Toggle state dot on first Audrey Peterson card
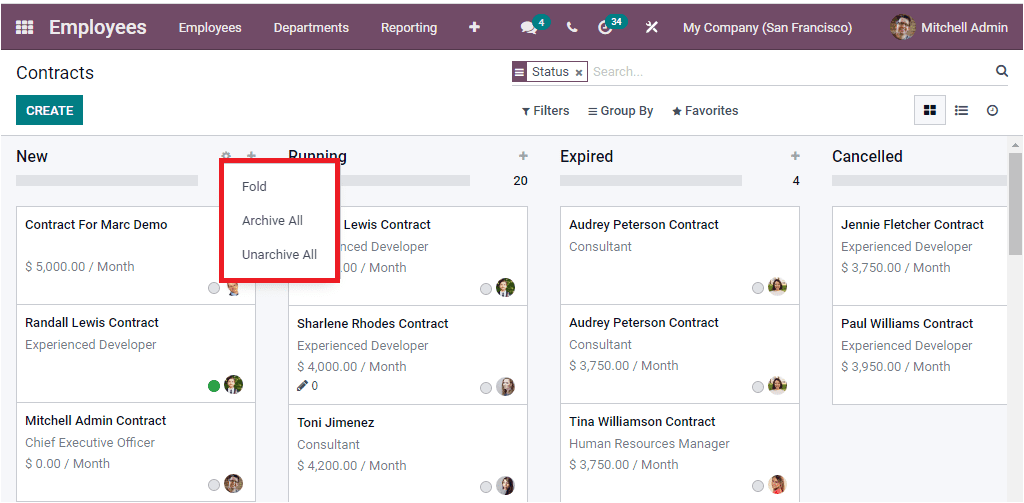Screen dimensions: 1024x503 (757, 287)
